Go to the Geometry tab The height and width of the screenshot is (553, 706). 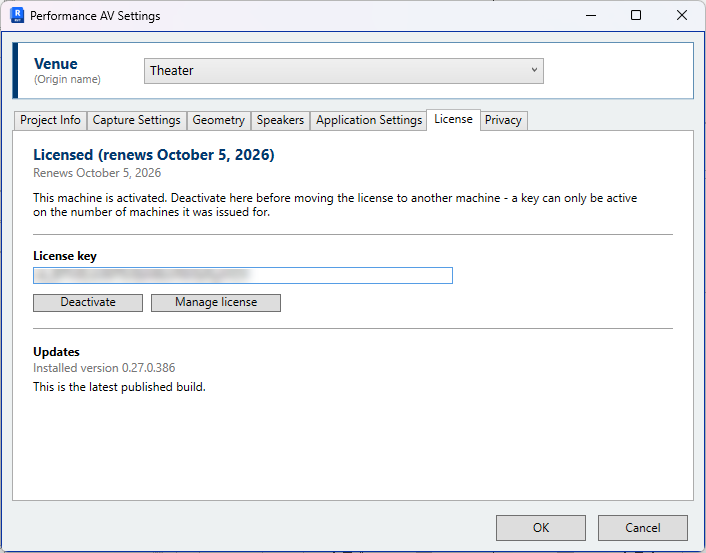click(218, 120)
